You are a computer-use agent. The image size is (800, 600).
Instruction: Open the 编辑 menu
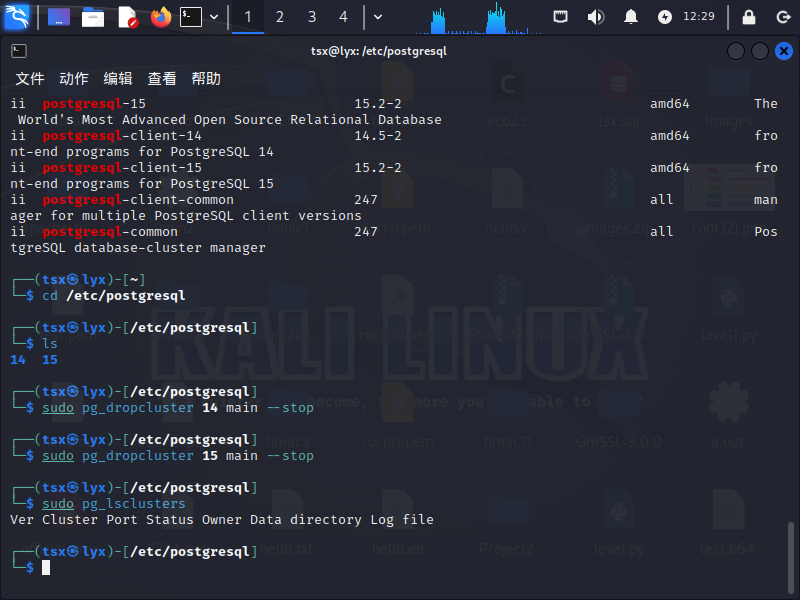(x=118, y=79)
